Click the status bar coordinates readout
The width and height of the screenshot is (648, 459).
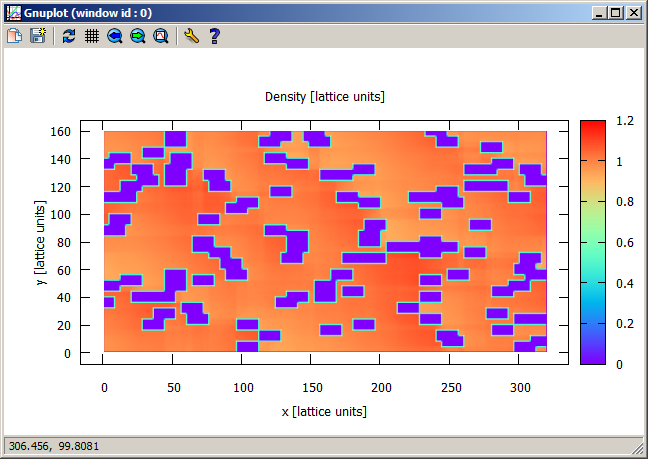[48, 444]
